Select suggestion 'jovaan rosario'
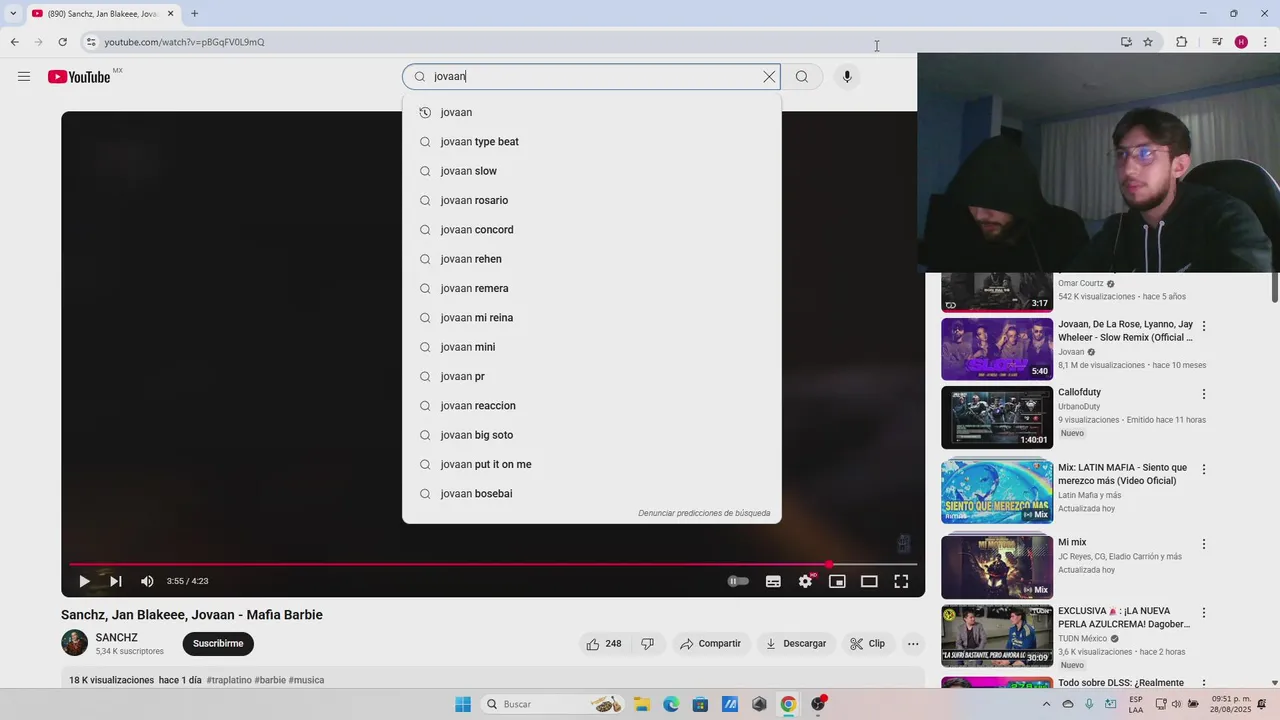Image resolution: width=1280 pixels, height=720 pixels. click(592, 200)
